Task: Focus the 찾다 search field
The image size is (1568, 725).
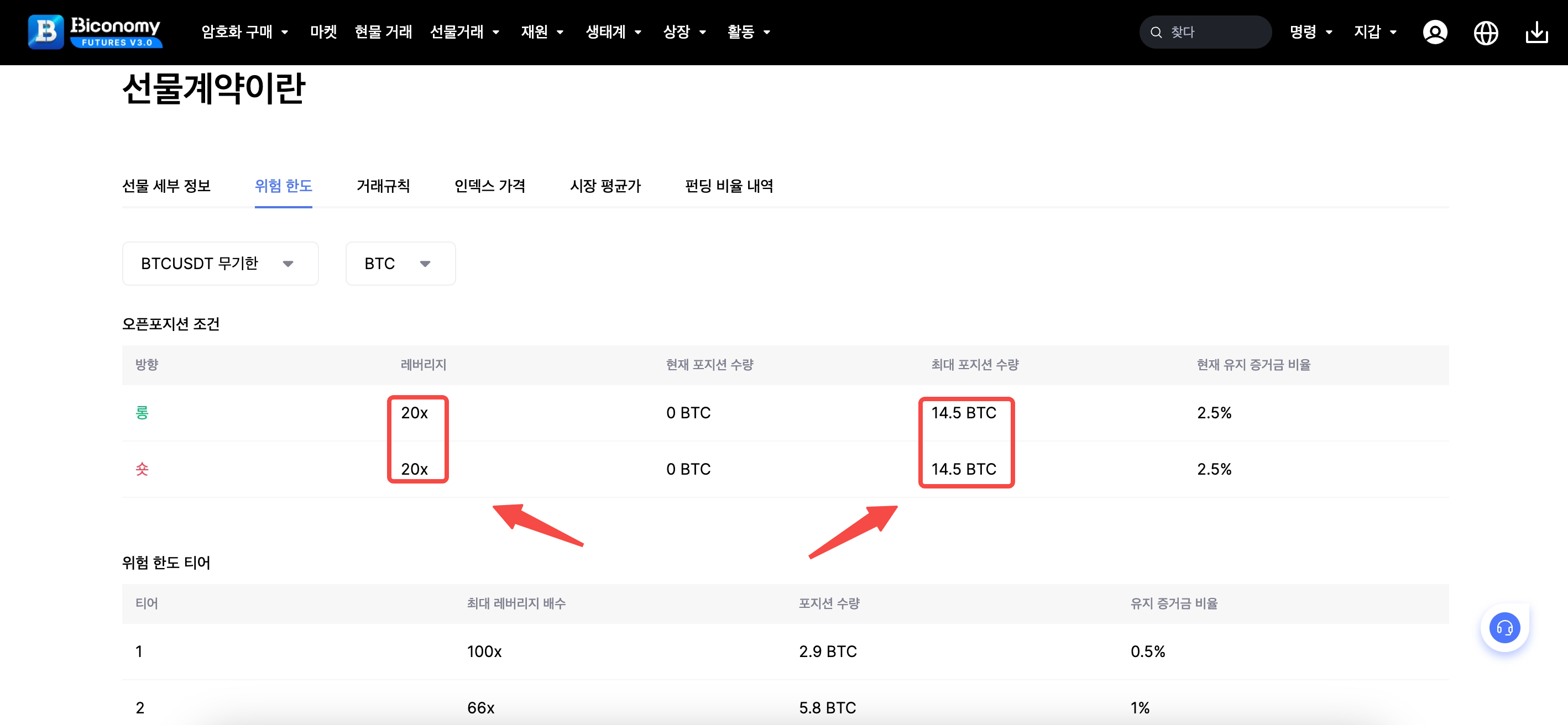Action: 1205,31
